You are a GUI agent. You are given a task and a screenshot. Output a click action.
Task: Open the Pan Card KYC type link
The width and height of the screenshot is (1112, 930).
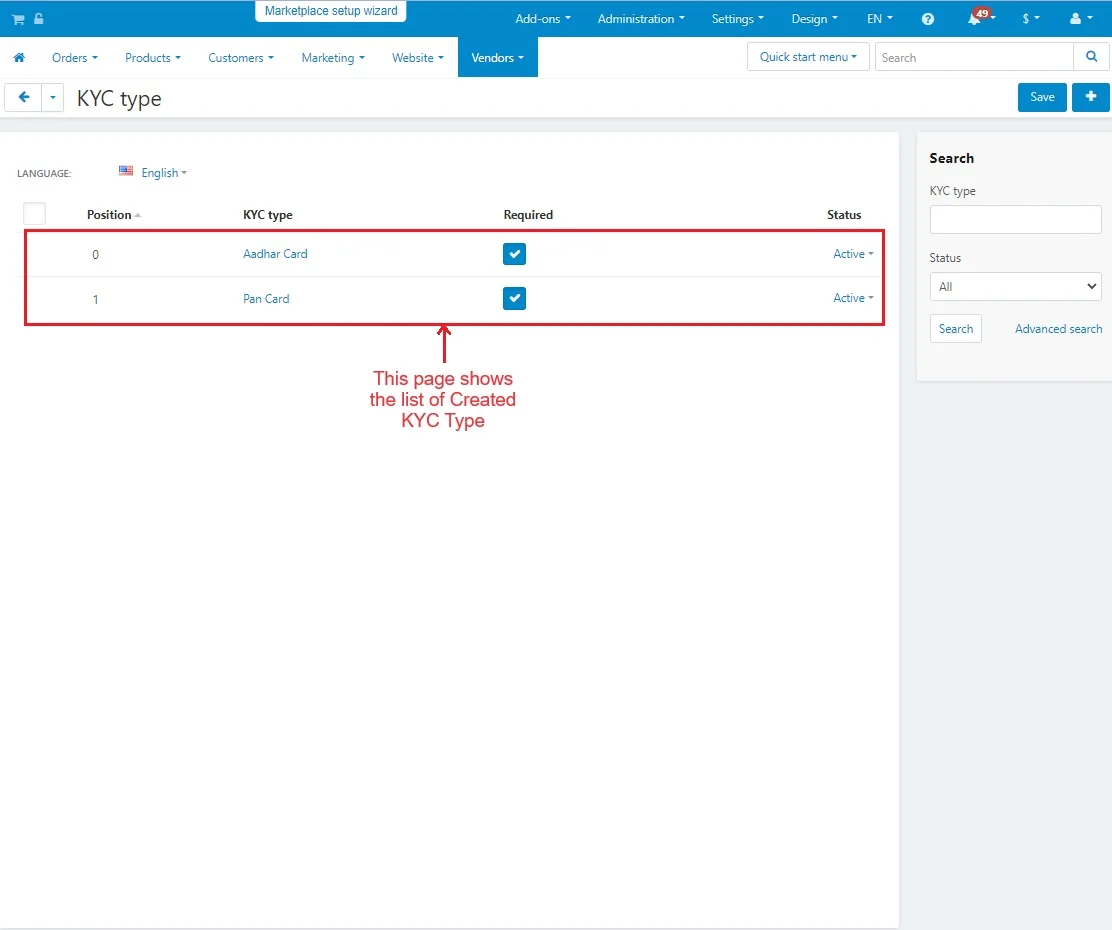coord(266,299)
